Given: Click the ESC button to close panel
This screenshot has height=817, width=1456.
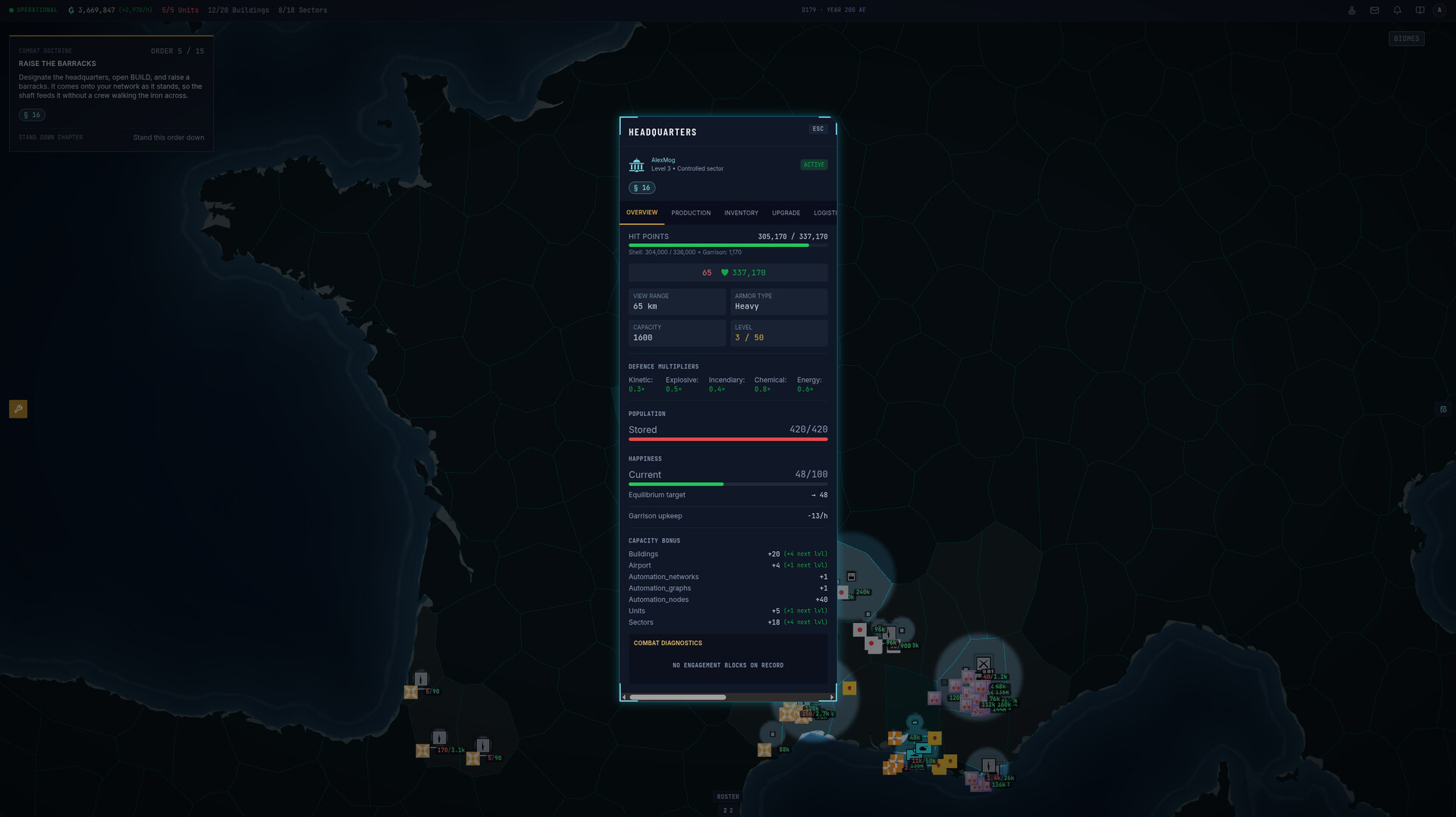Looking at the screenshot, I should point(817,129).
